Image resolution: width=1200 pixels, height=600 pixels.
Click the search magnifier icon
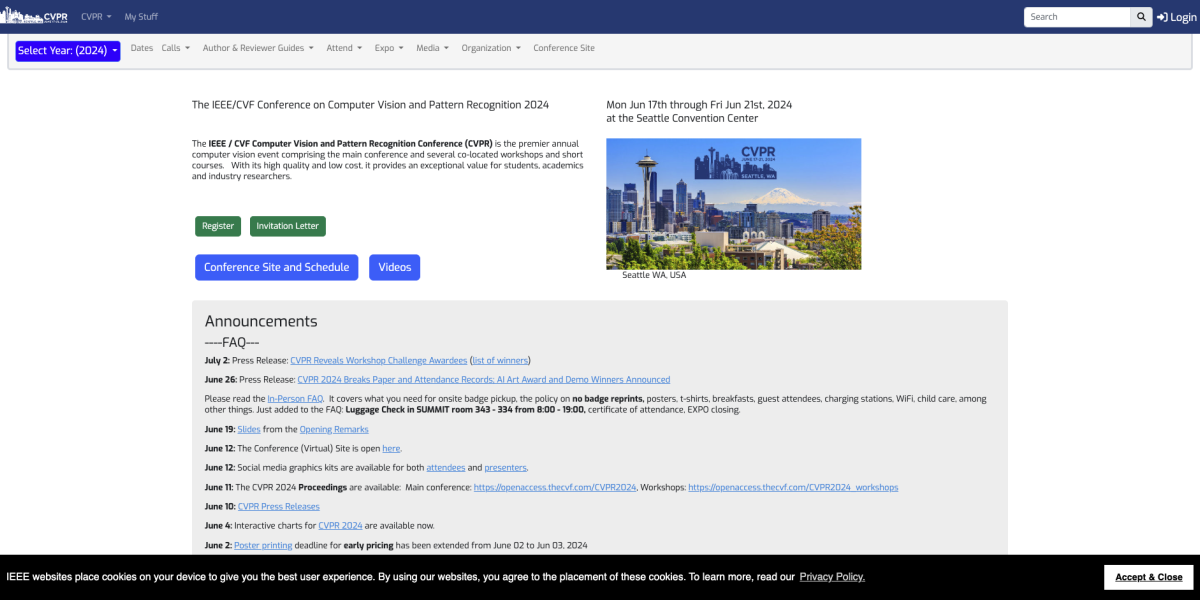click(1140, 16)
